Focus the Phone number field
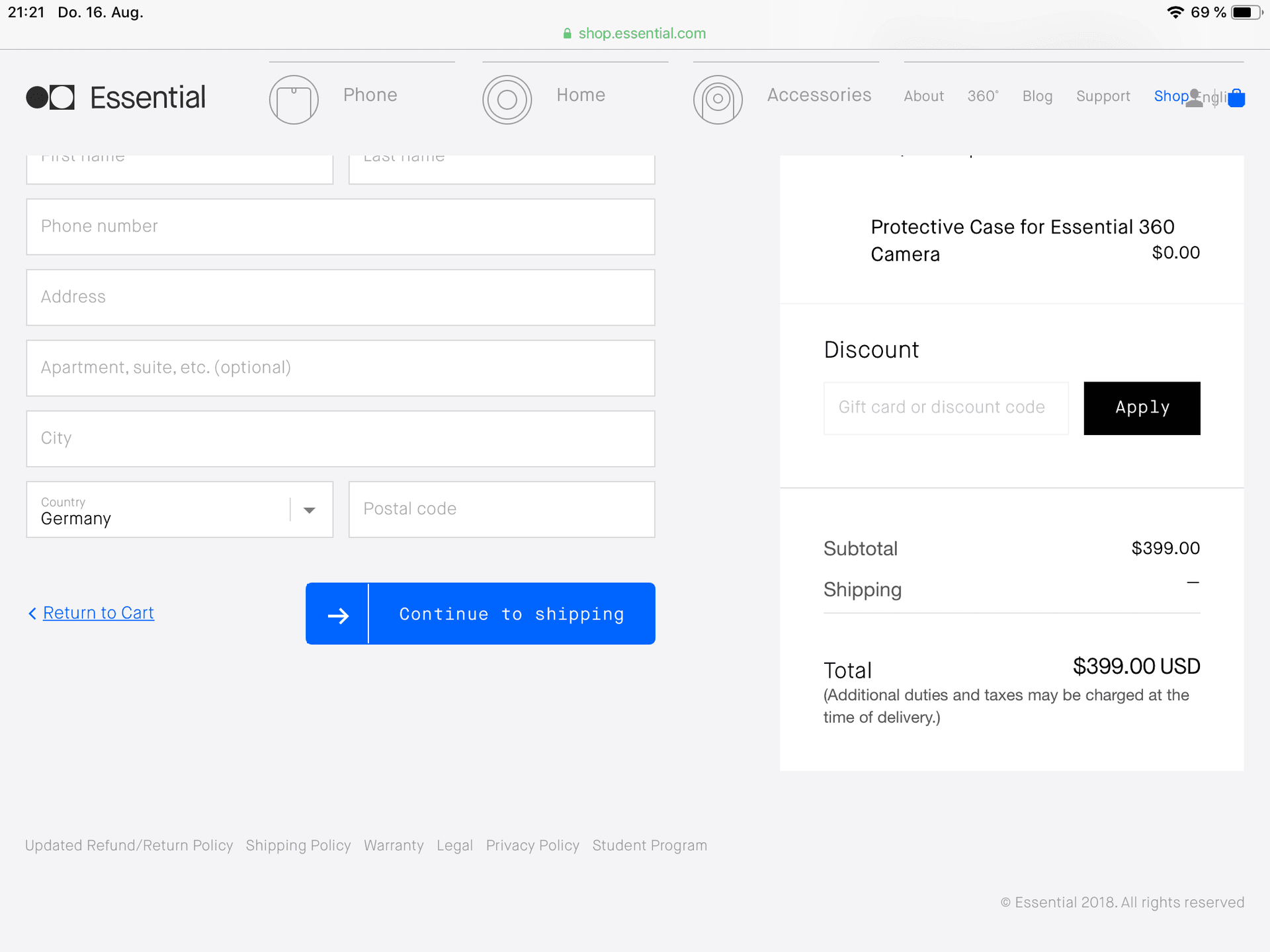This screenshot has height=952, width=1270. 341,227
